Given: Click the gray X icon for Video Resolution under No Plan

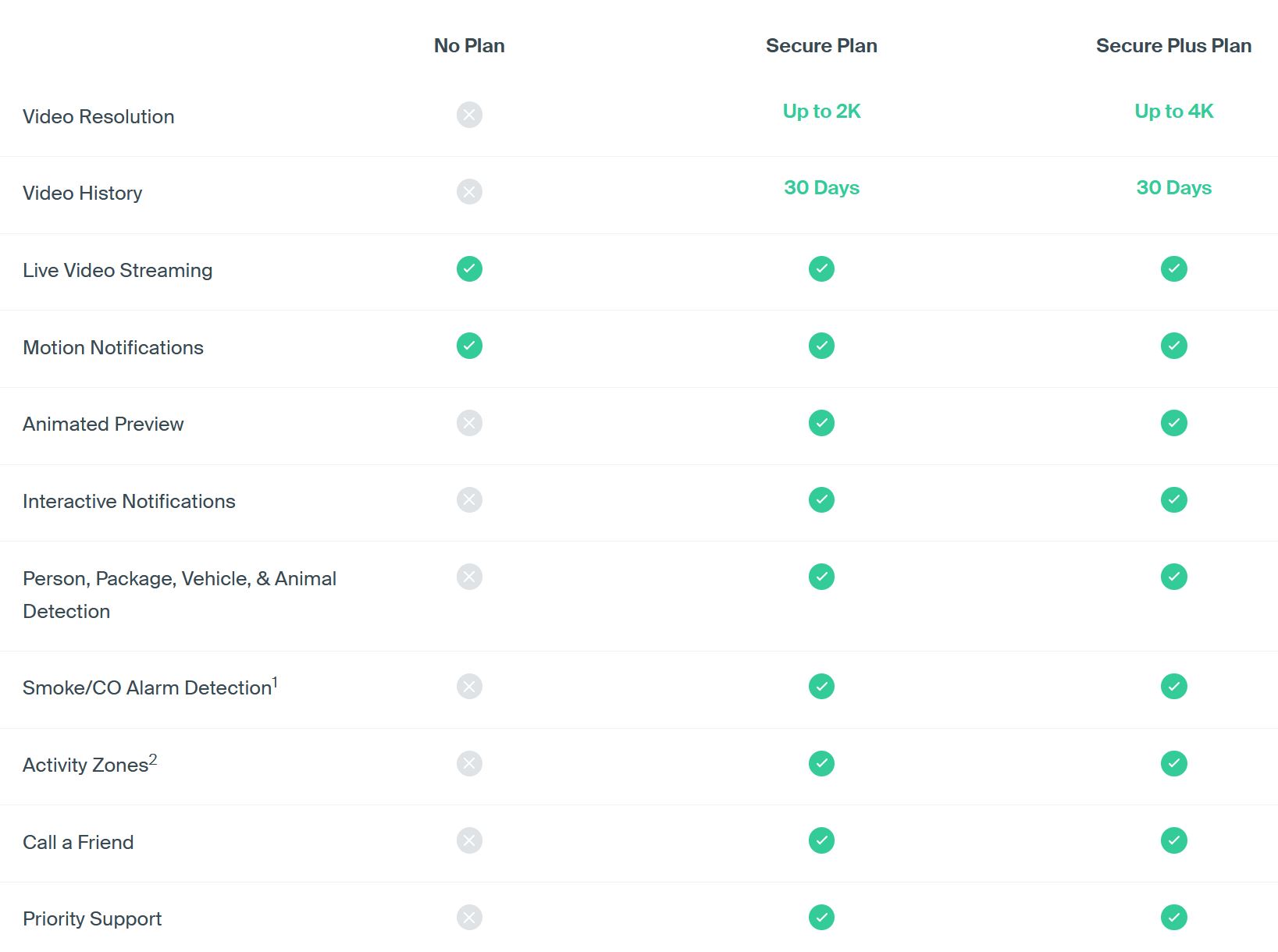Looking at the screenshot, I should pyautogui.click(x=469, y=115).
